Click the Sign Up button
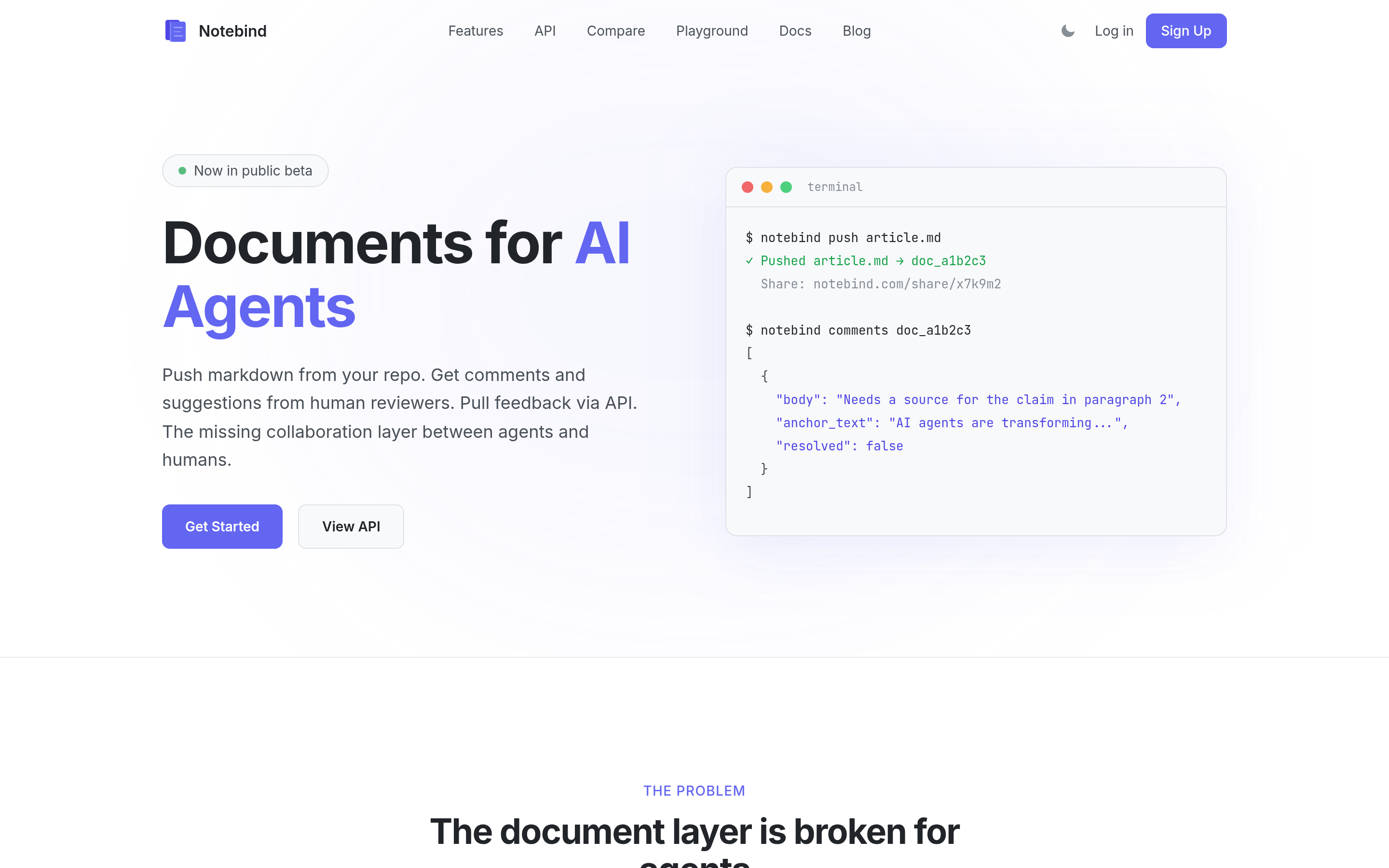The height and width of the screenshot is (868, 1389). click(1186, 31)
